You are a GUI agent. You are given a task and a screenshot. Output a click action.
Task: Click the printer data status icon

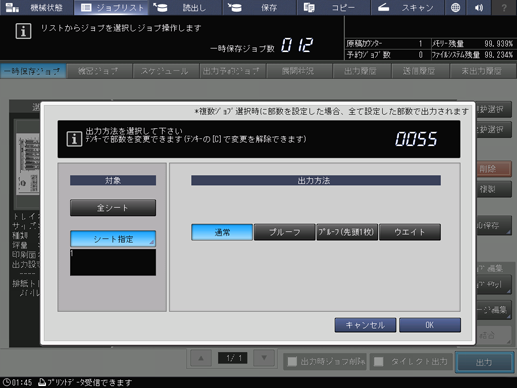pos(42,382)
